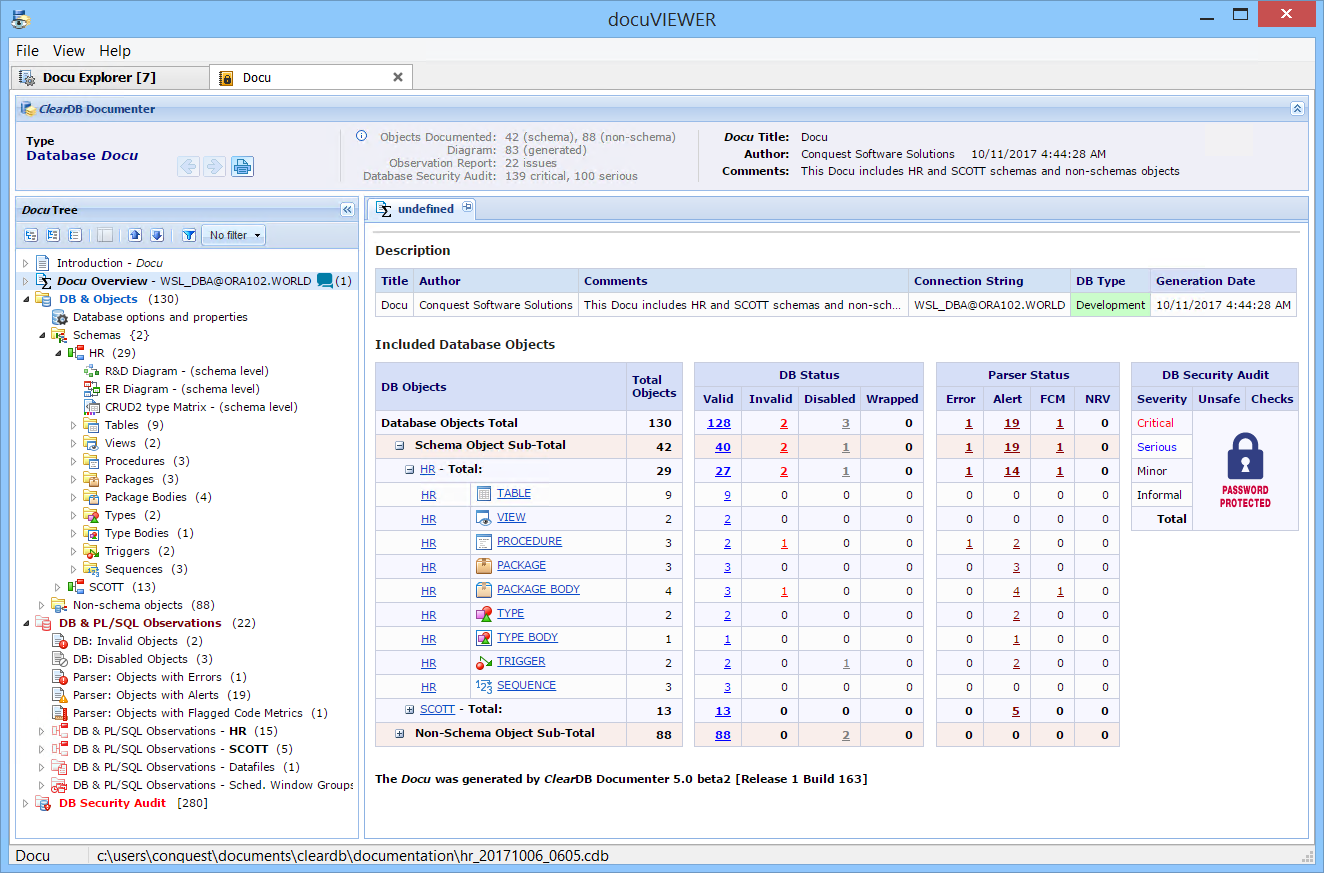This screenshot has width=1324, height=873.
Task: Collapse the HR Total row in table
Action: (x=409, y=469)
